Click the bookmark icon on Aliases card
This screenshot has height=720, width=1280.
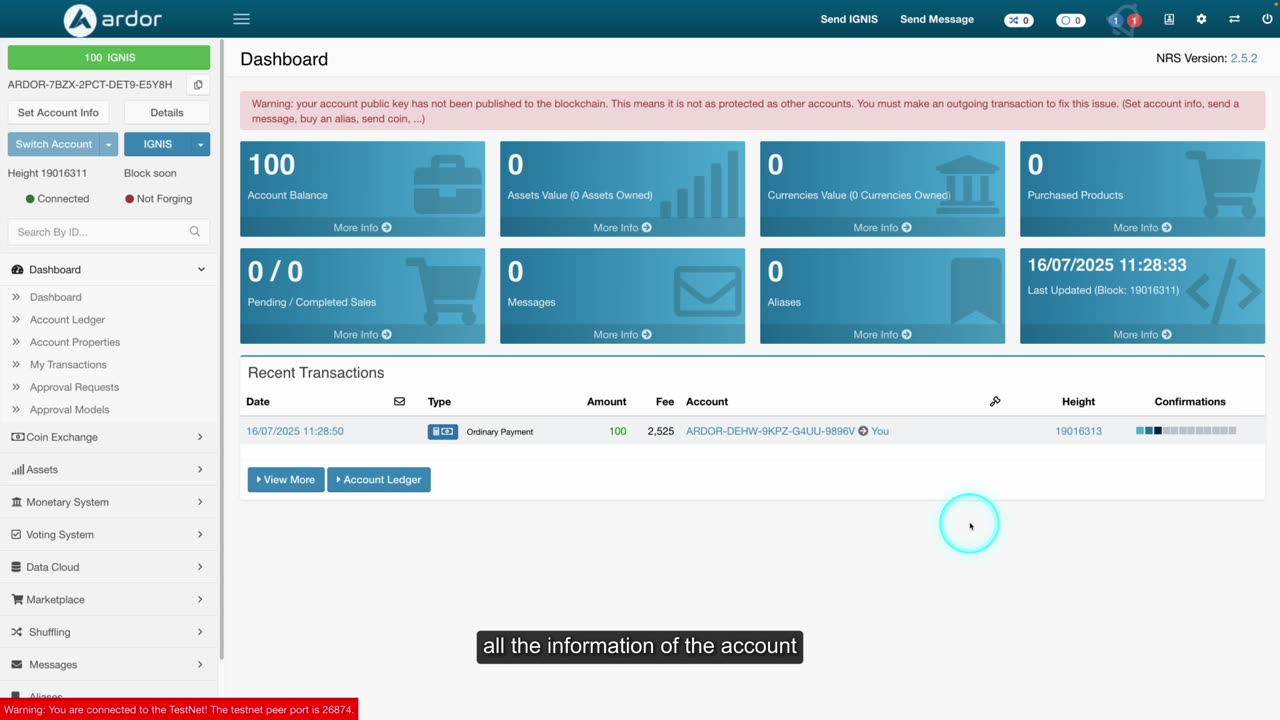[975, 291]
